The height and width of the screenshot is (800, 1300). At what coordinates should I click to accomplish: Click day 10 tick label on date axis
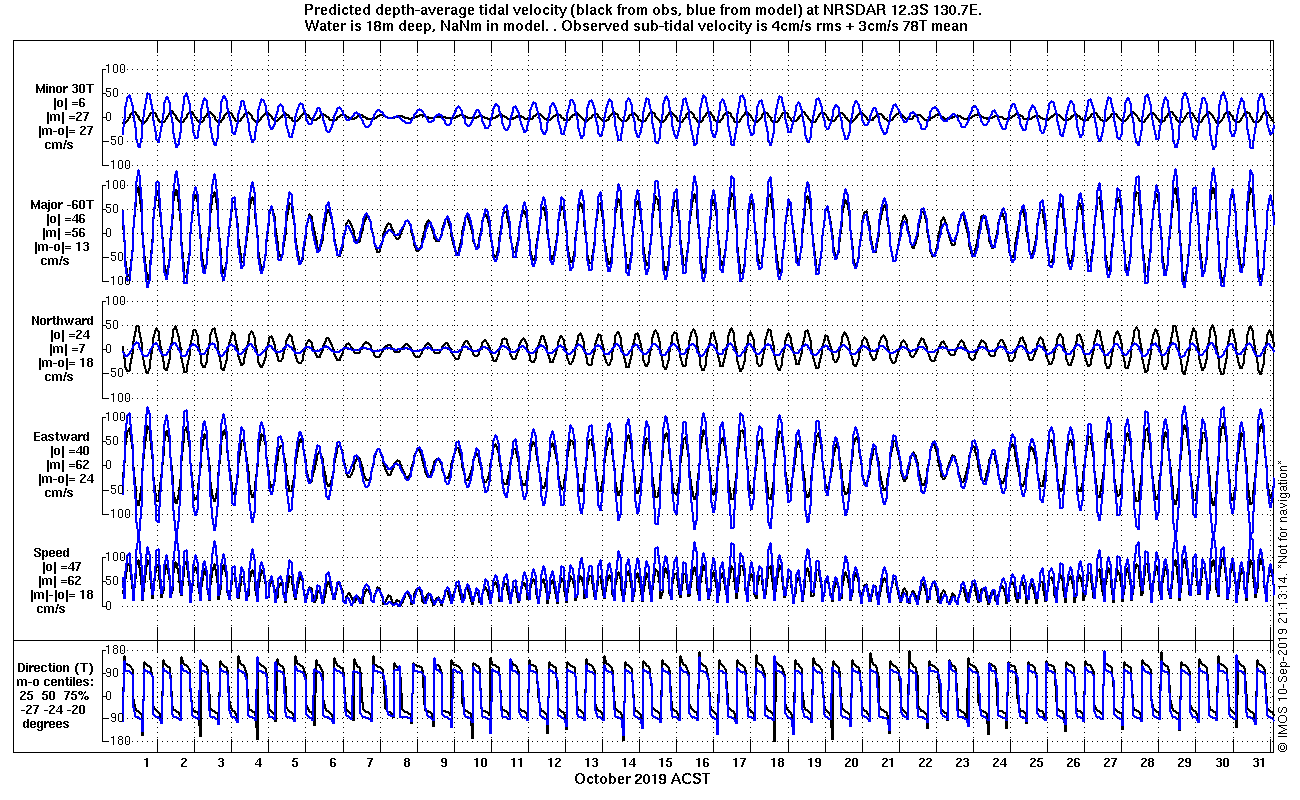coord(481,762)
